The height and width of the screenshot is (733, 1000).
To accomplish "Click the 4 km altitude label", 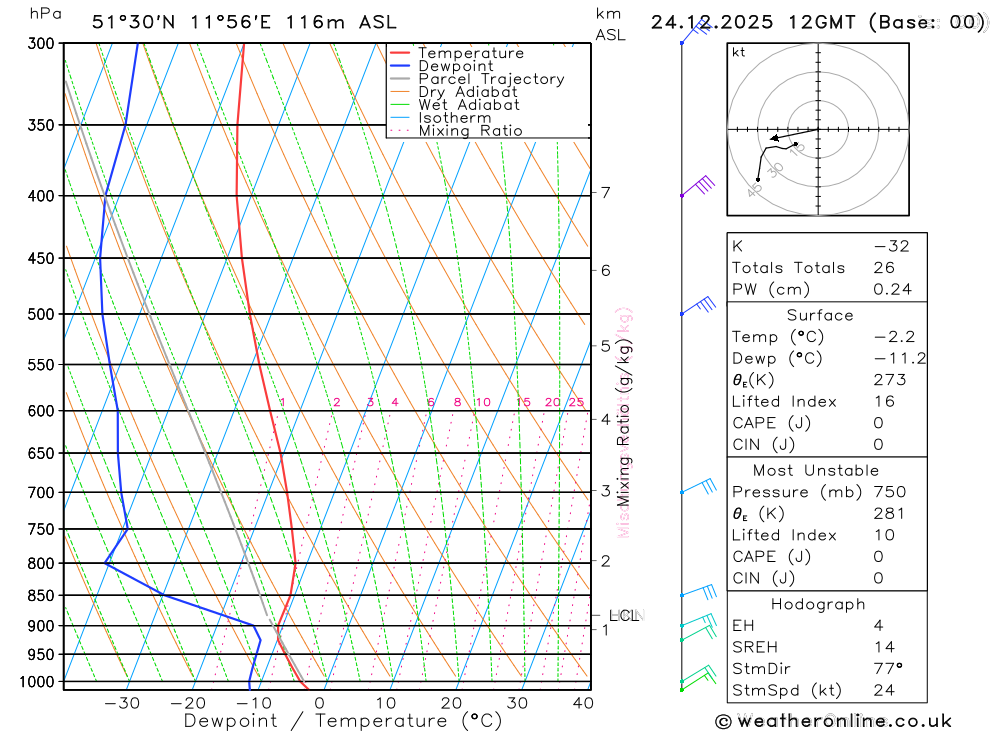I will click(x=605, y=419).
